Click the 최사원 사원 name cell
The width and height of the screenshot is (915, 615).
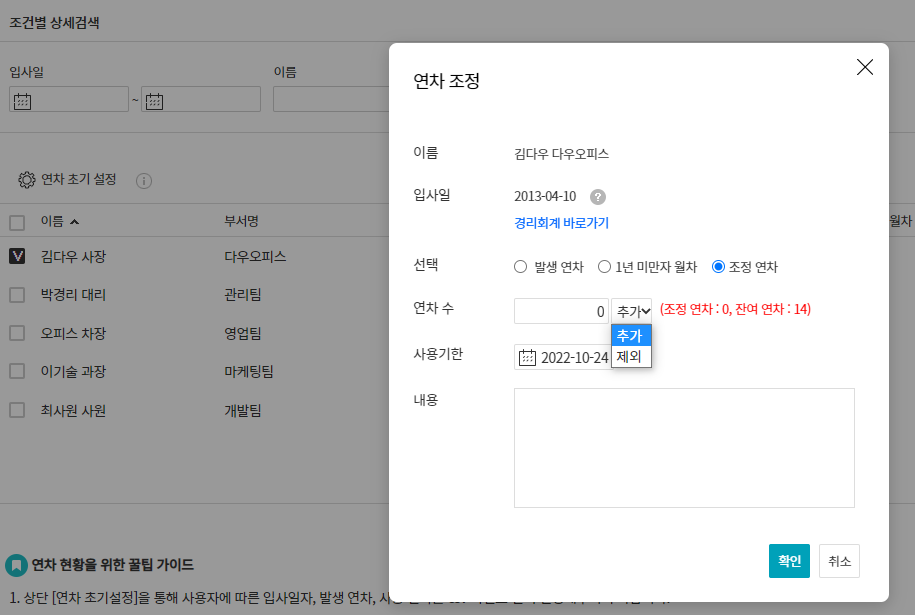point(73,410)
